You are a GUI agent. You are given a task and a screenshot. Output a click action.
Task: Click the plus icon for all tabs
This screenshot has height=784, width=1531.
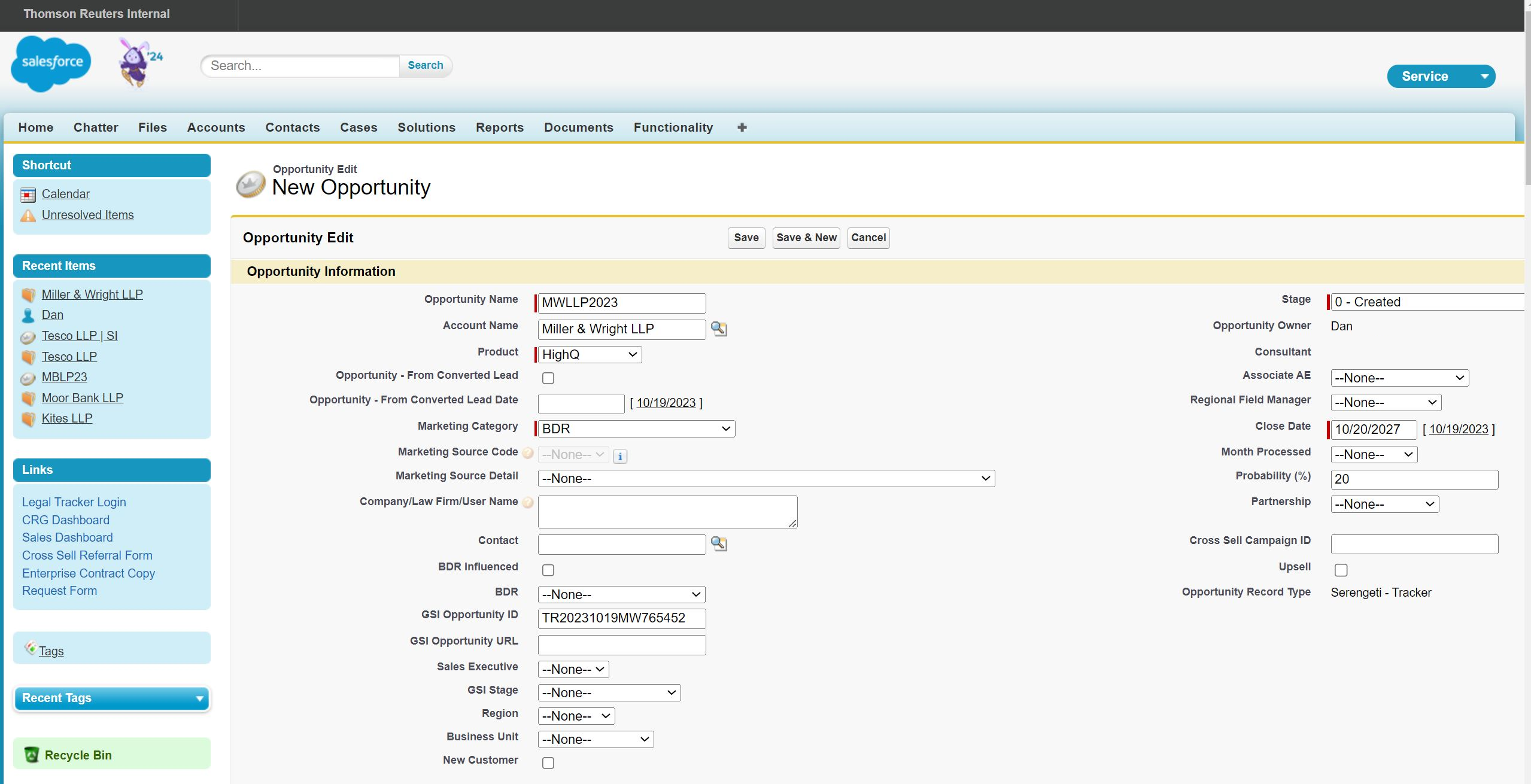(742, 127)
